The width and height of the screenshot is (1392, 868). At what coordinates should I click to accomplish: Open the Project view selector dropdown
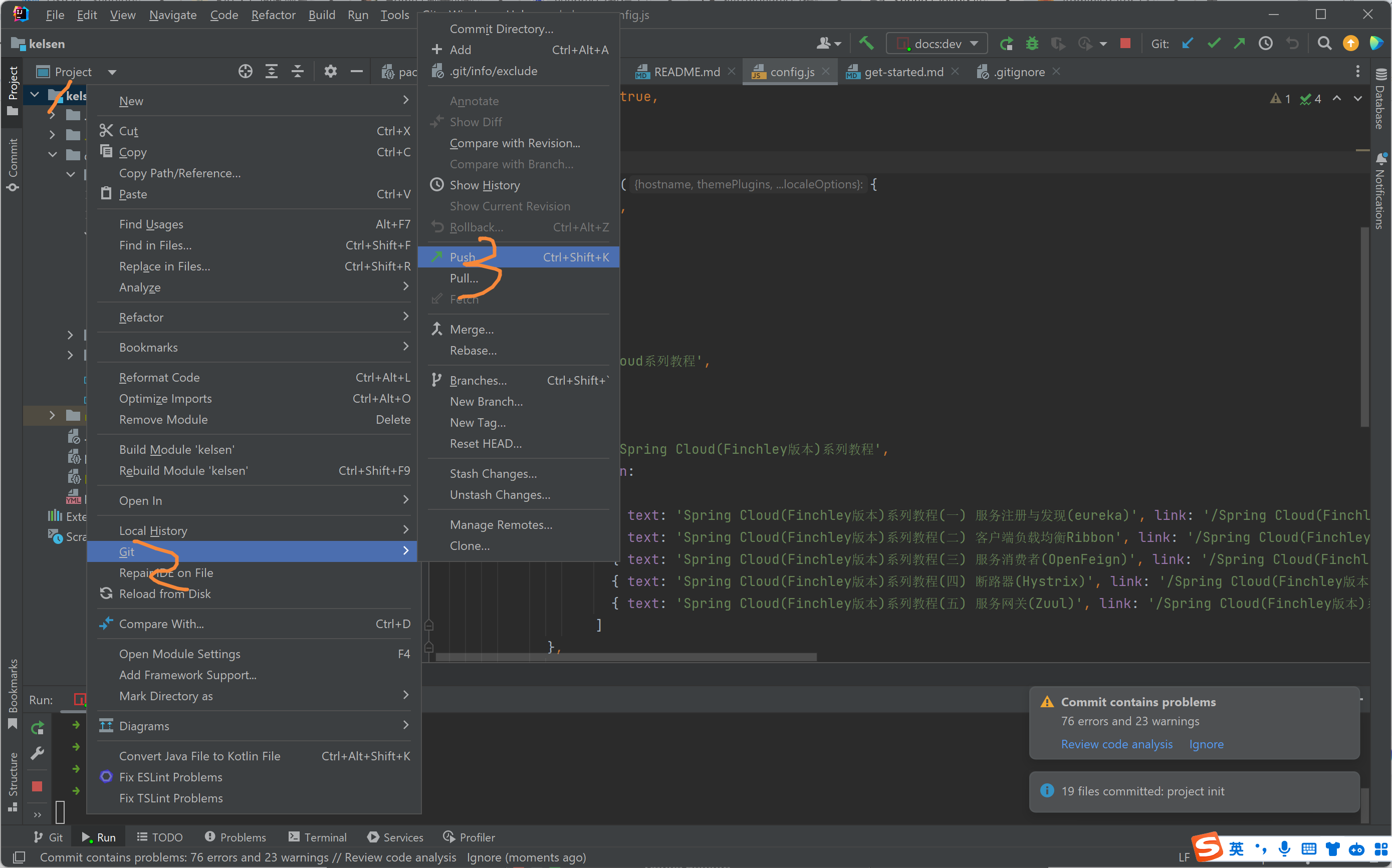tap(112, 72)
